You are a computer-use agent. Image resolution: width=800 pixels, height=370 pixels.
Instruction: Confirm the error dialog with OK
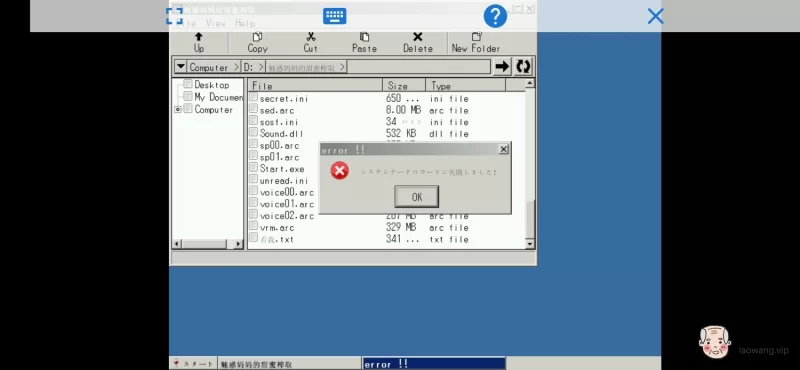pyautogui.click(x=416, y=196)
